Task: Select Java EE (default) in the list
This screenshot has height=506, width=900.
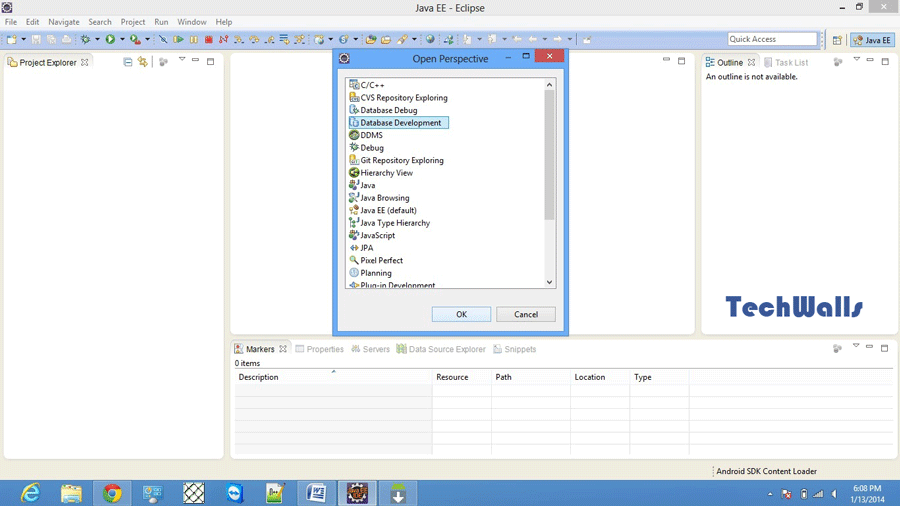Action: tap(383, 211)
